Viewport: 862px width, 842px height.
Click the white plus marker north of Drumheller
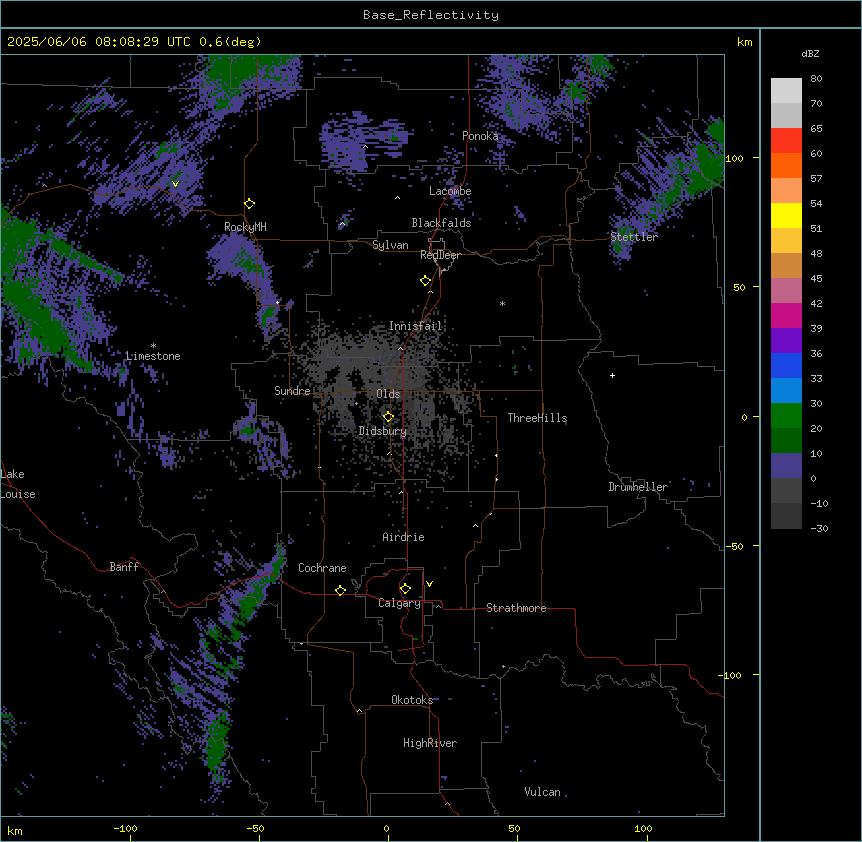(x=612, y=375)
